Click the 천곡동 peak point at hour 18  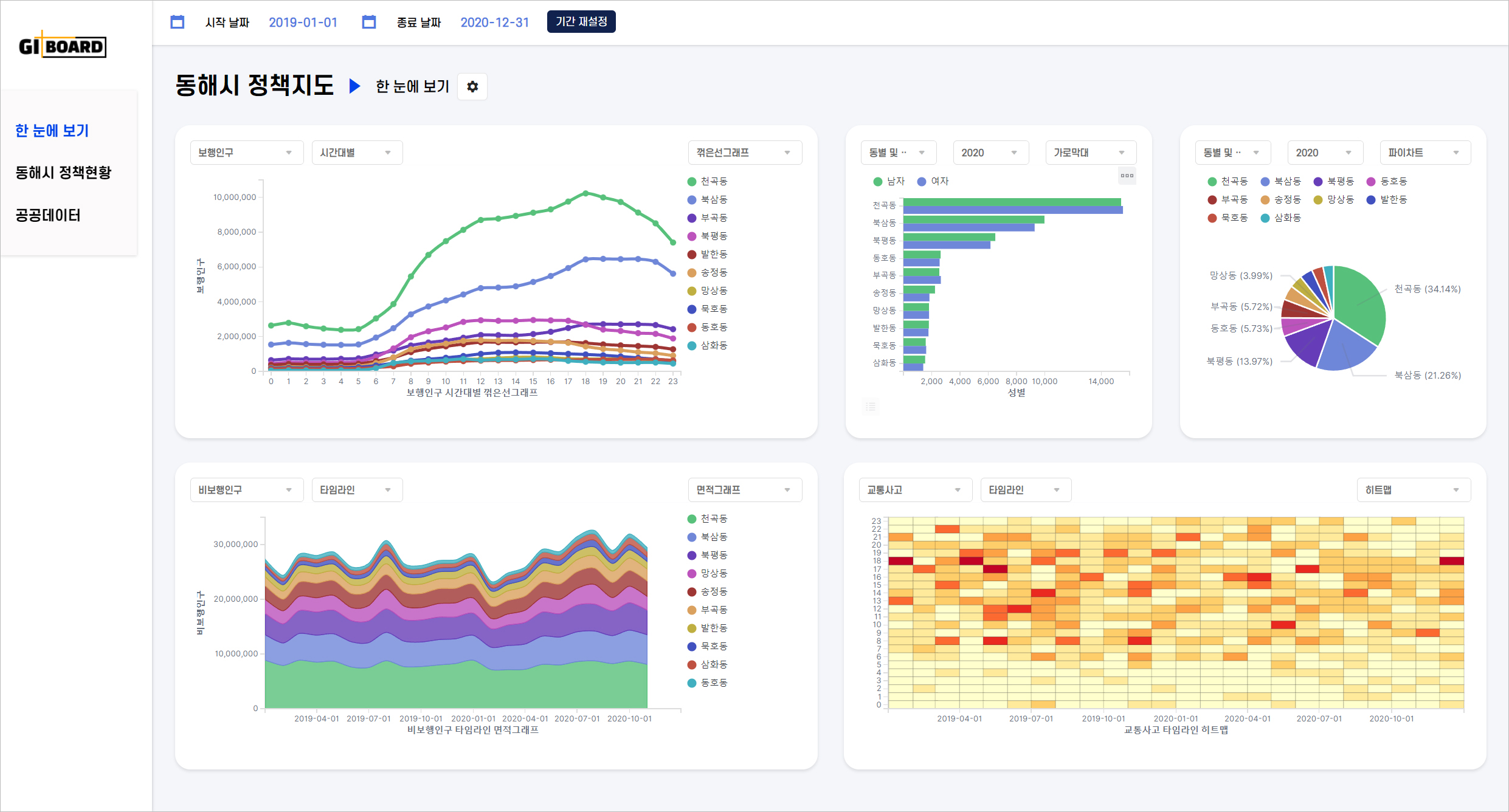[x=585, y=193]
